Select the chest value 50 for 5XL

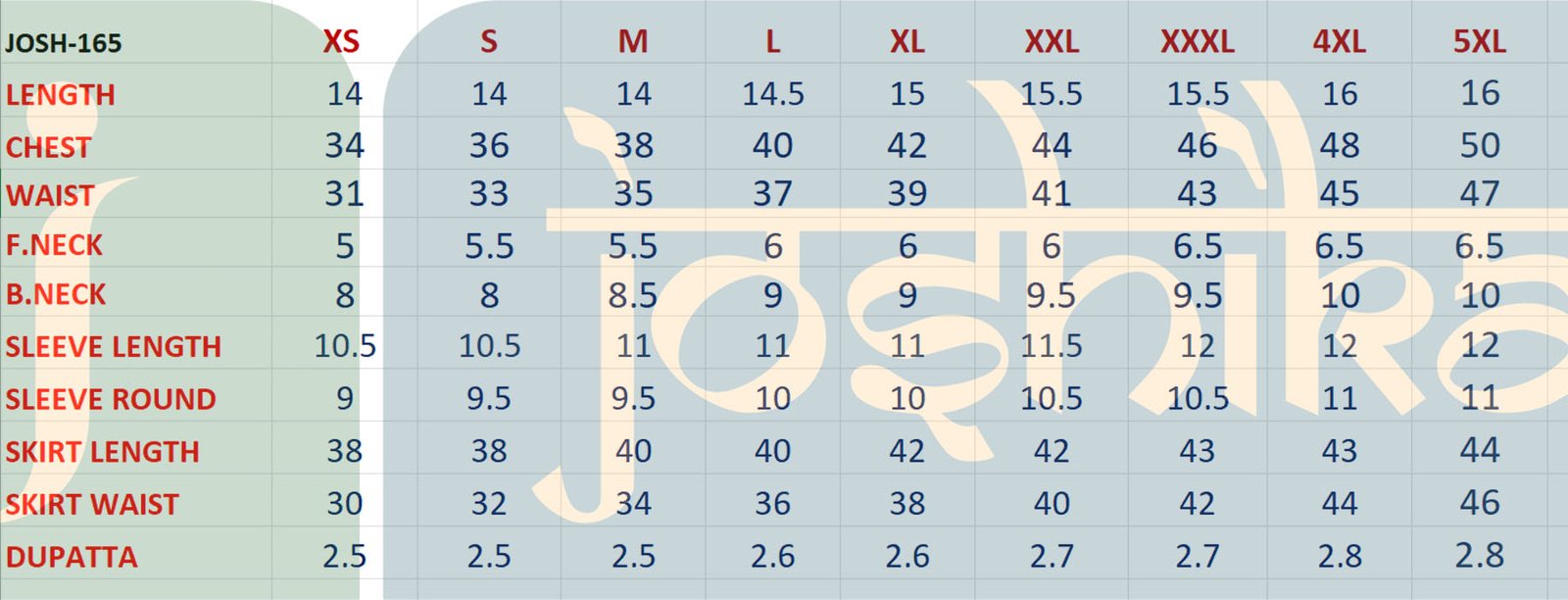pyautogui.click(x=1479, y=146)
